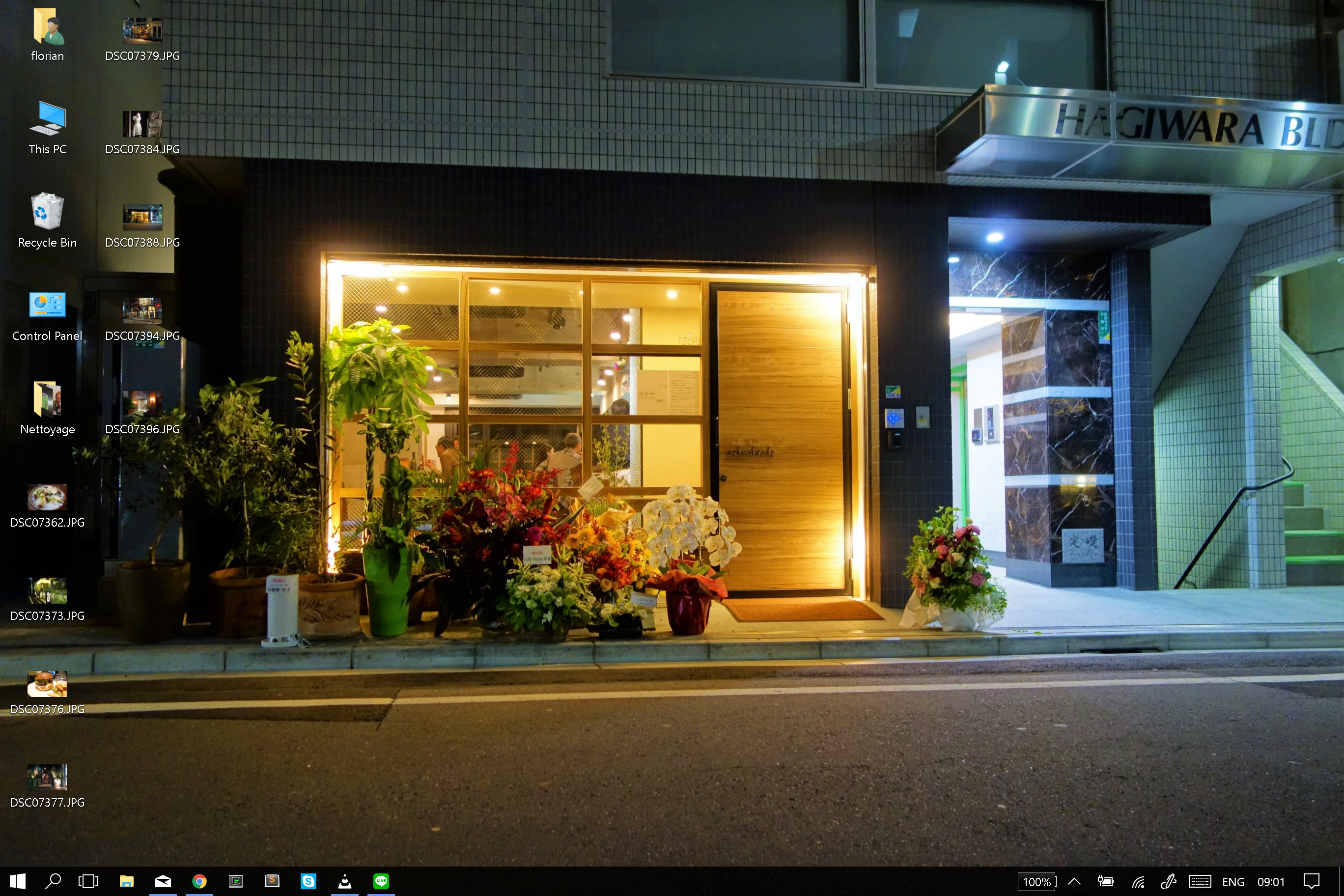Toggle the touch keyboard
1344x896 pixels.
click(x=1200, y=881)
